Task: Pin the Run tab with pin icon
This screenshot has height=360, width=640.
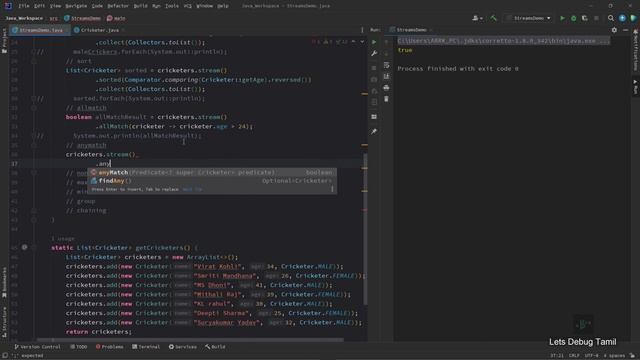Action: 374,131
